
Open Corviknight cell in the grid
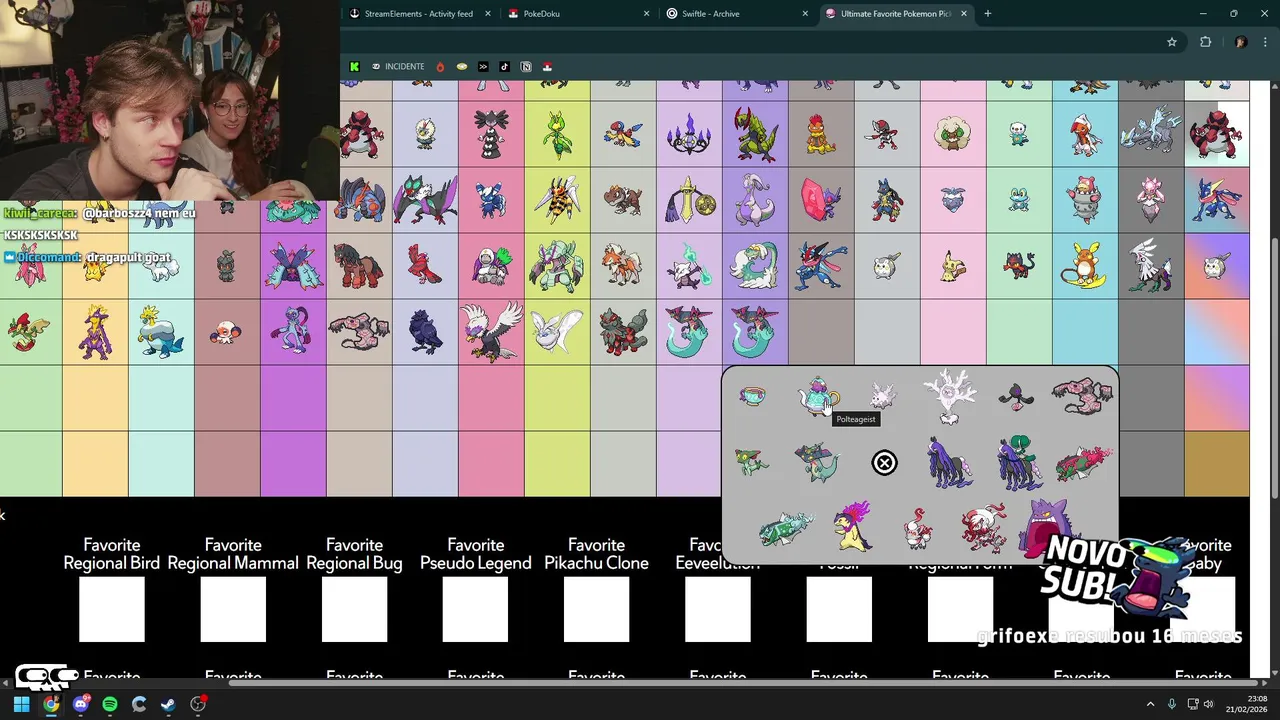425,332
